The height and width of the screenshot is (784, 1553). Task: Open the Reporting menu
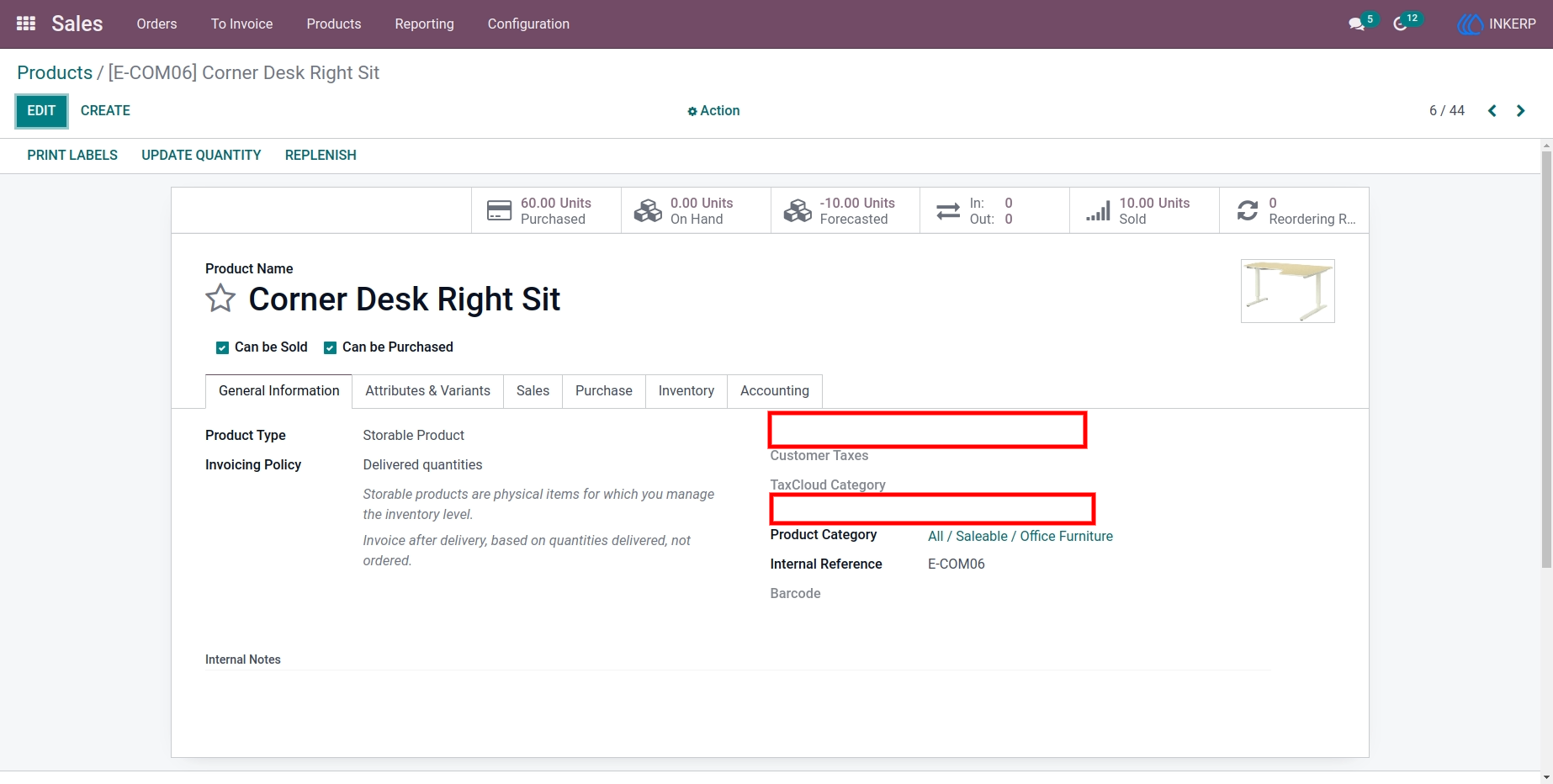point(424,24)
